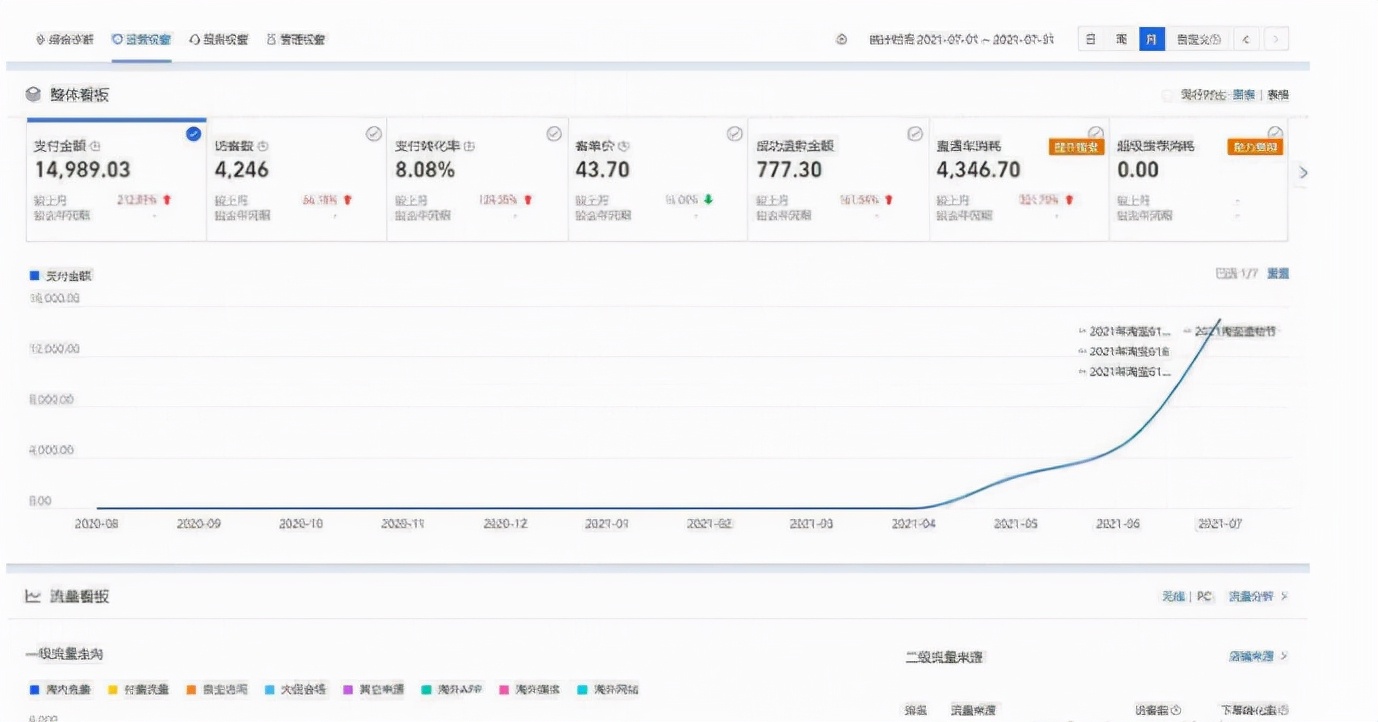Image resolution: width=1378 pixels, height=722 pixels.
Task: Click the line-chart icon beside the traffic dashboard heading
Action: 34,596
